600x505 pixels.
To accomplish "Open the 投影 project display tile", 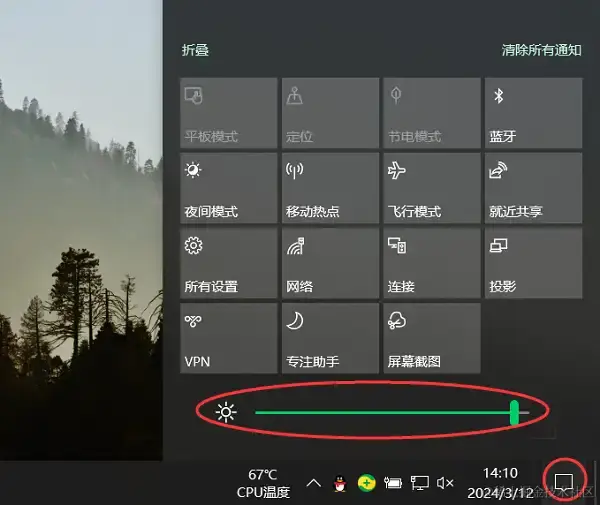I will click(x=533, y=263).
